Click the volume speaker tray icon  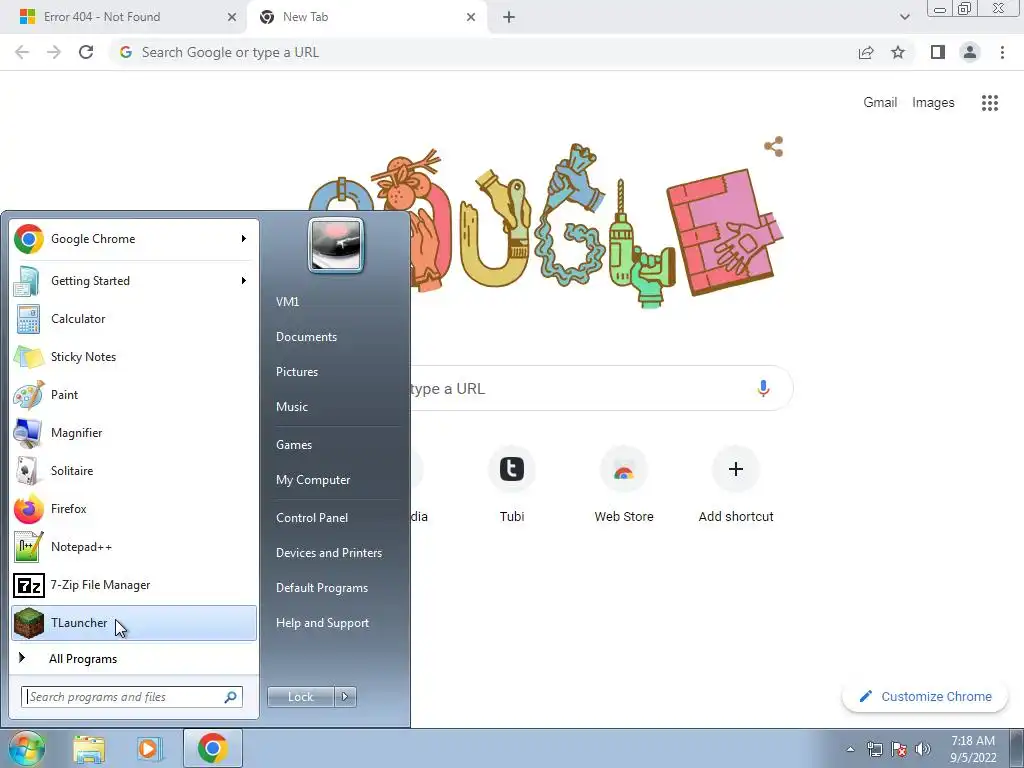923,749
